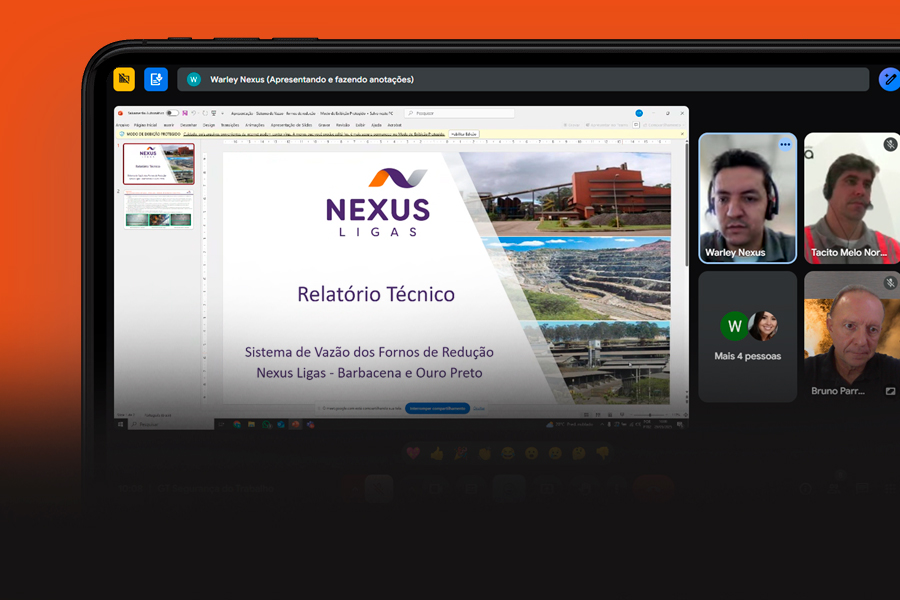900x600 pixels.
Task: Click muted microphone icon on Tacito Melo tile
Action: (x=890, y=145)
